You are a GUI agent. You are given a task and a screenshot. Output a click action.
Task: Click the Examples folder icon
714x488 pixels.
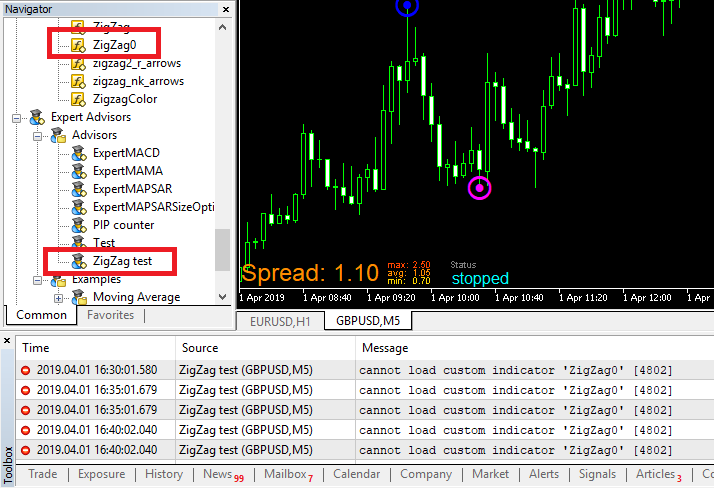coord(58,280)
